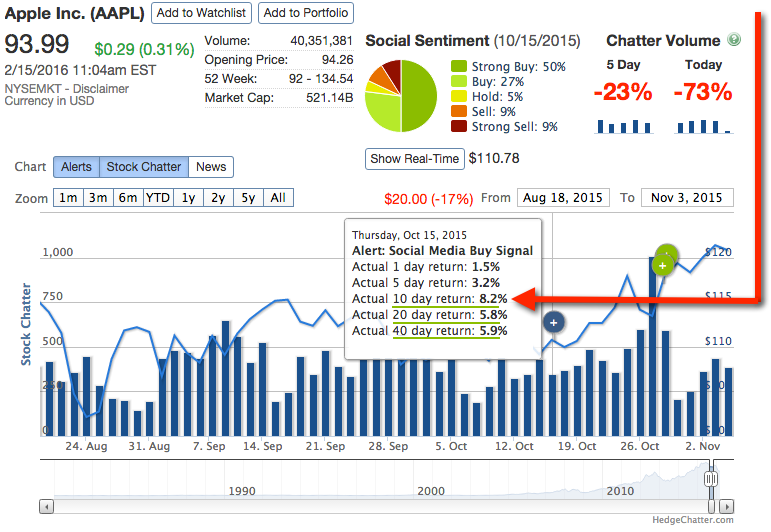Open HedgeChatter.com credit link
The image size is (771, 532).
pos(693,520)
